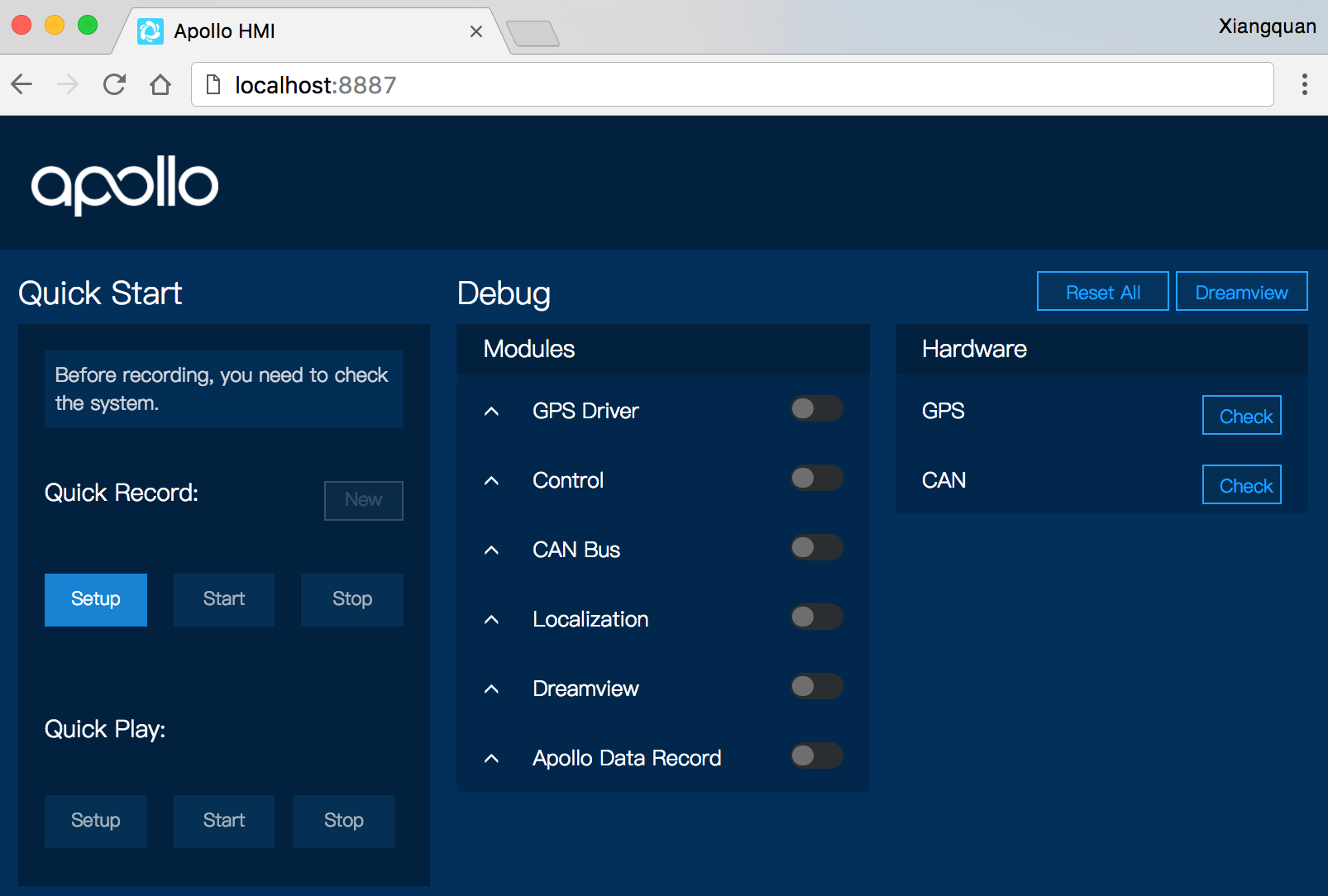1328x896 pixels.
Task: Reload the page with the refresh icon
Action: 114,84
